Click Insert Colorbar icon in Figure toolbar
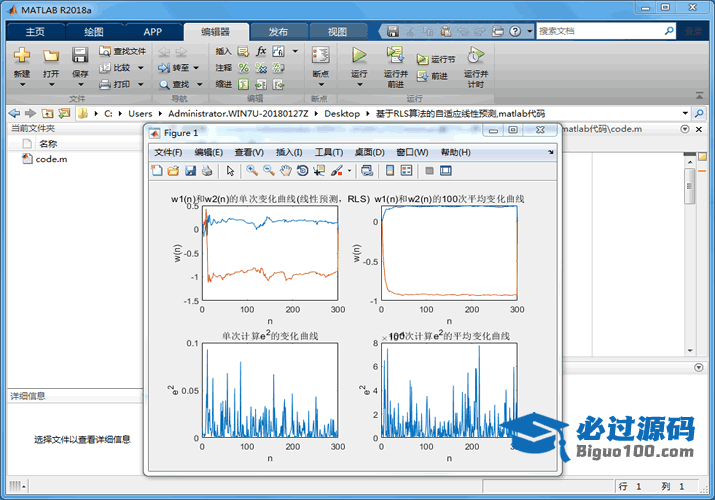 (x=389, y=170)
